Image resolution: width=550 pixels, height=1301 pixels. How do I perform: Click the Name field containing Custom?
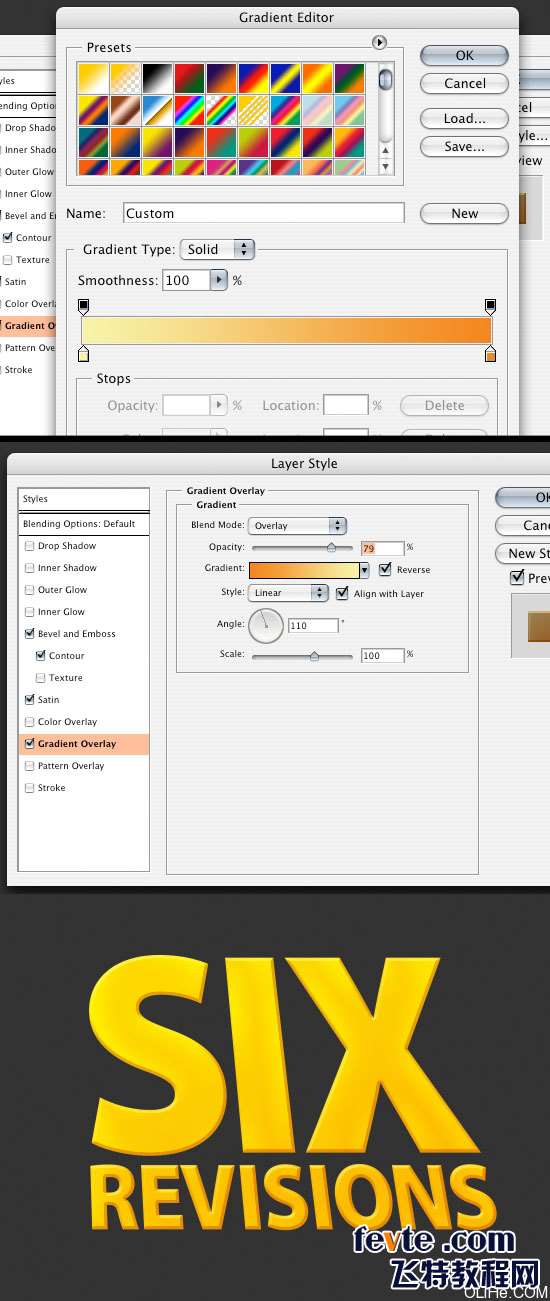coord(264,213)
